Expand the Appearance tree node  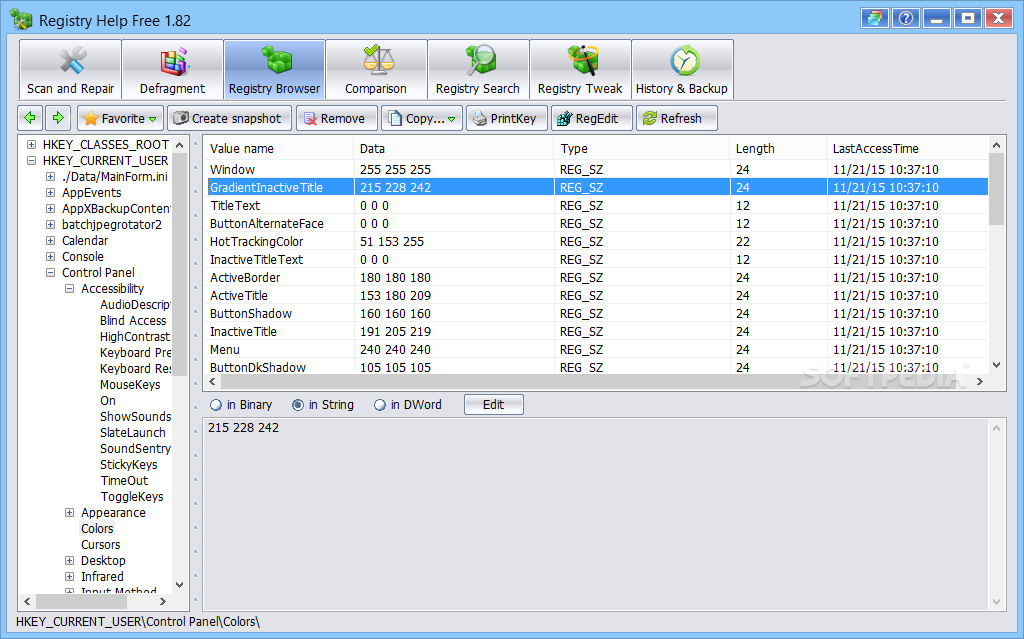pos(69,512)
